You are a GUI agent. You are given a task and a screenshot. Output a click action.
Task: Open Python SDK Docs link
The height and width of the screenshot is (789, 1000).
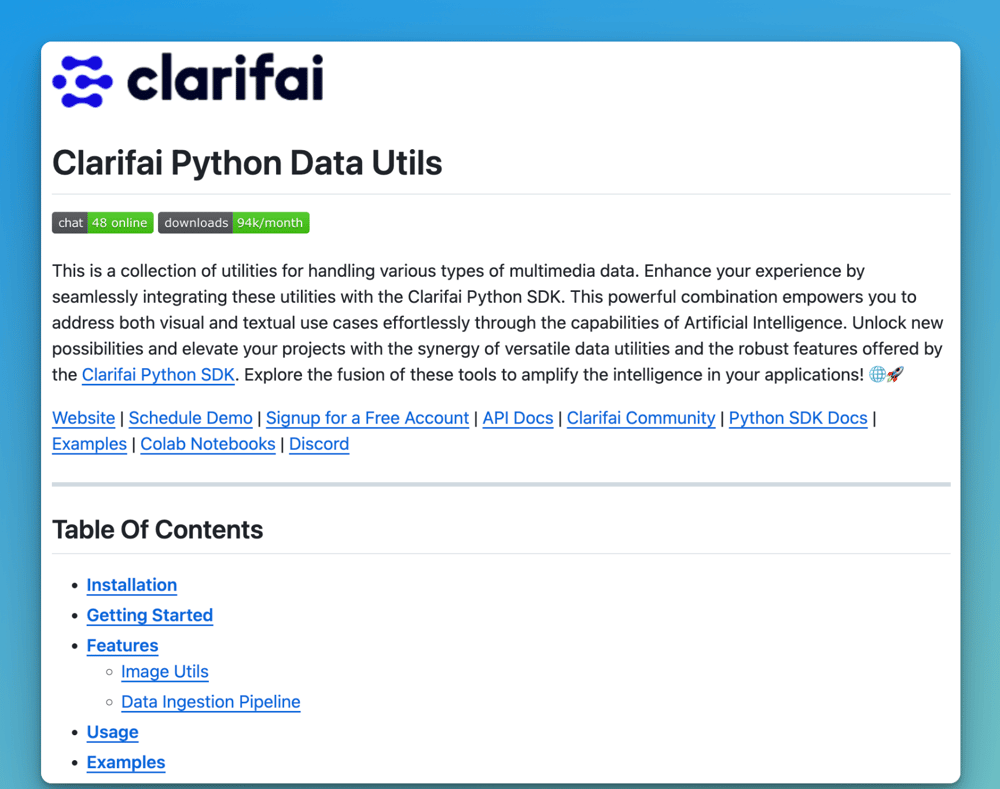798,418
